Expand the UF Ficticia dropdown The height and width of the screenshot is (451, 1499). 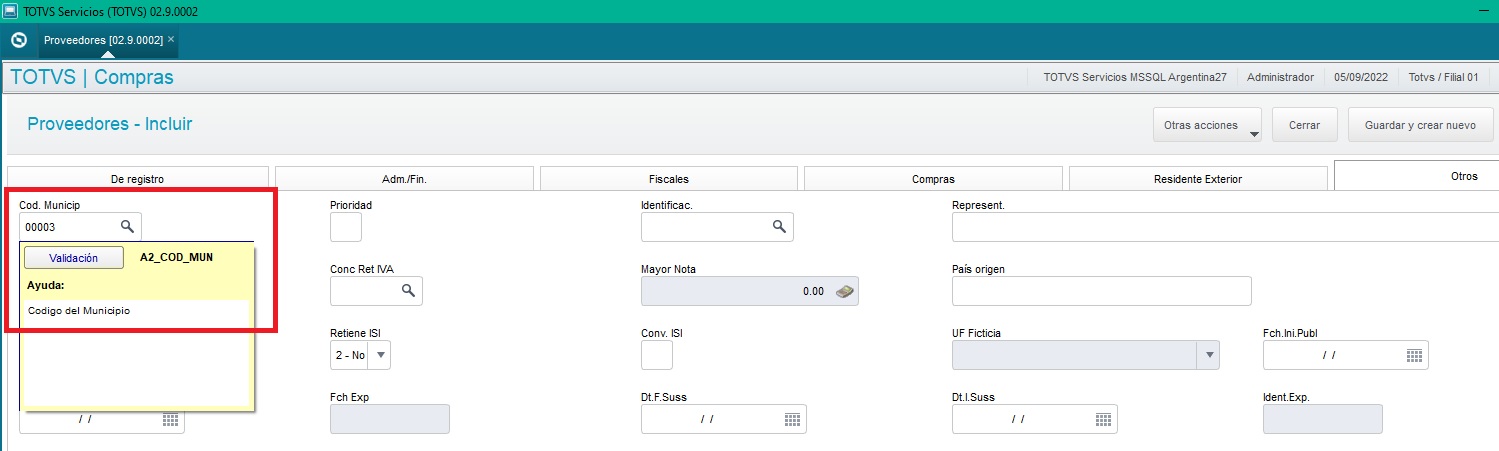1209,355
